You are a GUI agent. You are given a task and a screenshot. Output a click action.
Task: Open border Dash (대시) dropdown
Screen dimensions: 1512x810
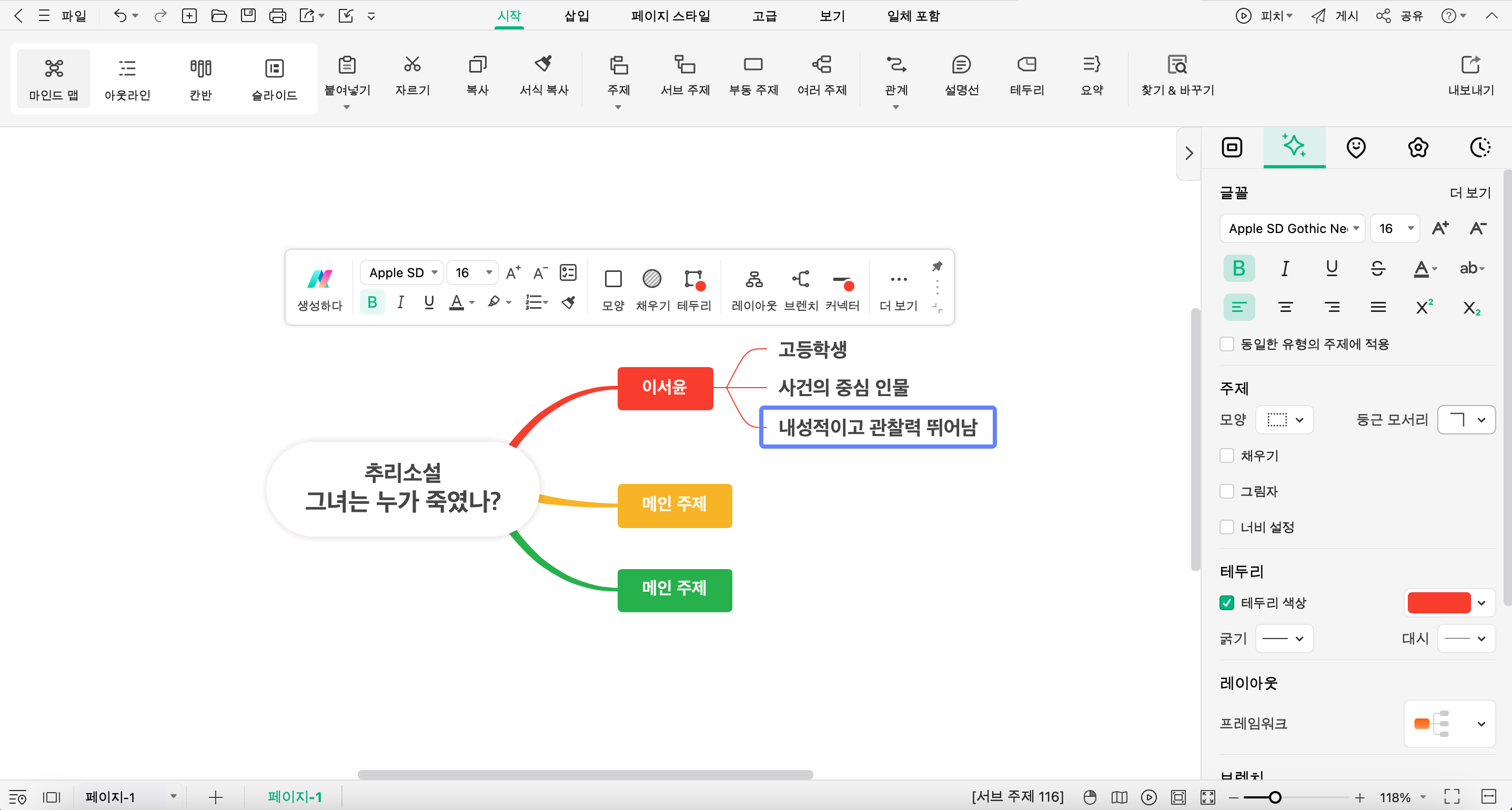point(1466,638)
